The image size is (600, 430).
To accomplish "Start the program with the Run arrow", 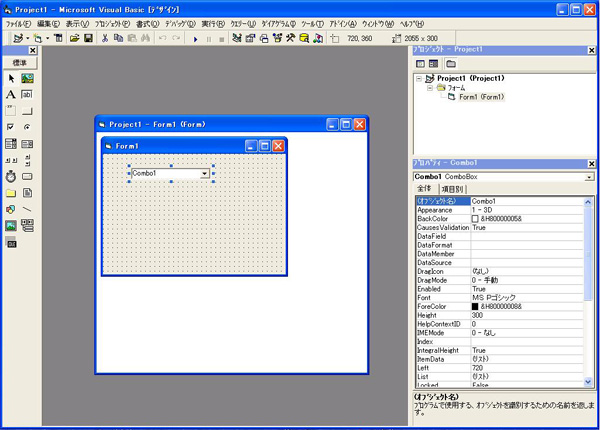I will [x=196, y=39].
